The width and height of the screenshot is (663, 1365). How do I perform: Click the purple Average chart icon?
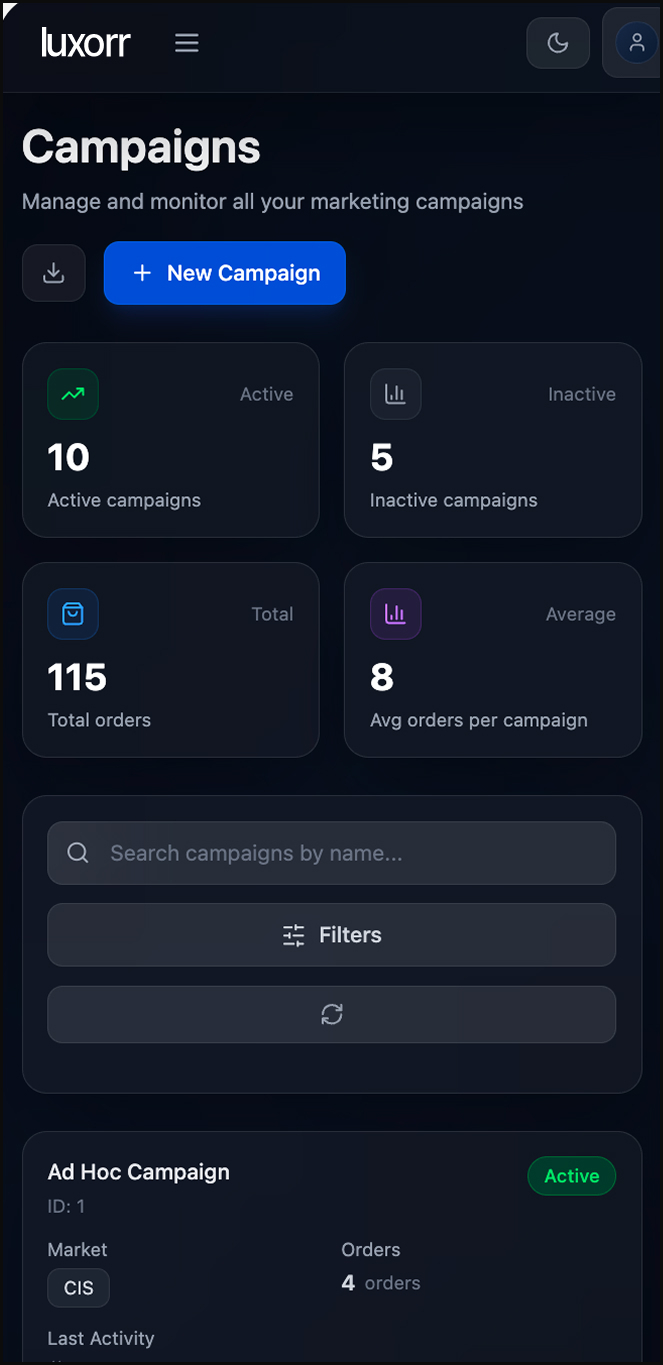pyautogui.click(x=395, y=614)
